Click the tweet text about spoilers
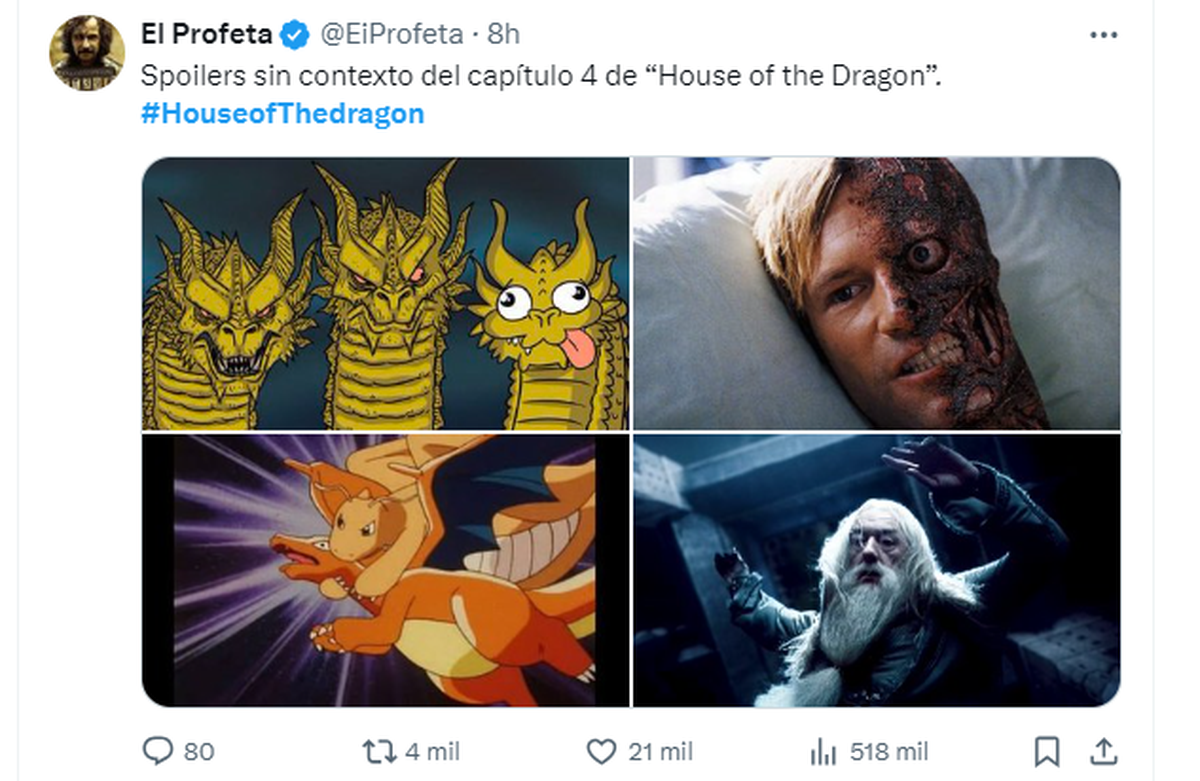 [540, 76]
